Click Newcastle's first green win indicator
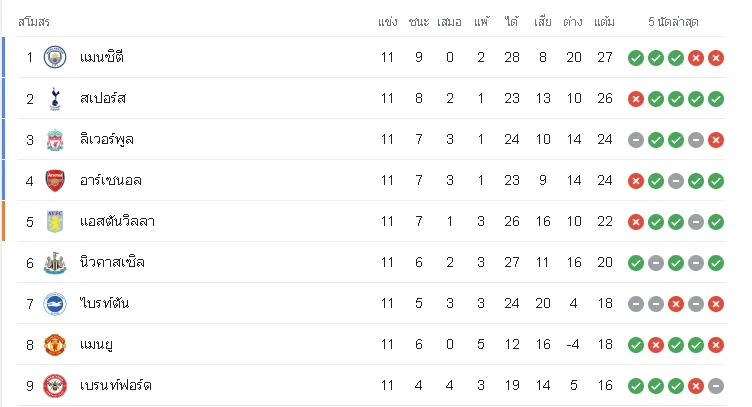This screenshot has width=752, height=407. 635,263
